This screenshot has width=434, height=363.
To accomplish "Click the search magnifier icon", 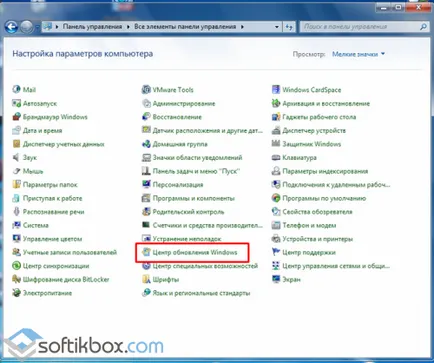I will click(x=423, y=27).
